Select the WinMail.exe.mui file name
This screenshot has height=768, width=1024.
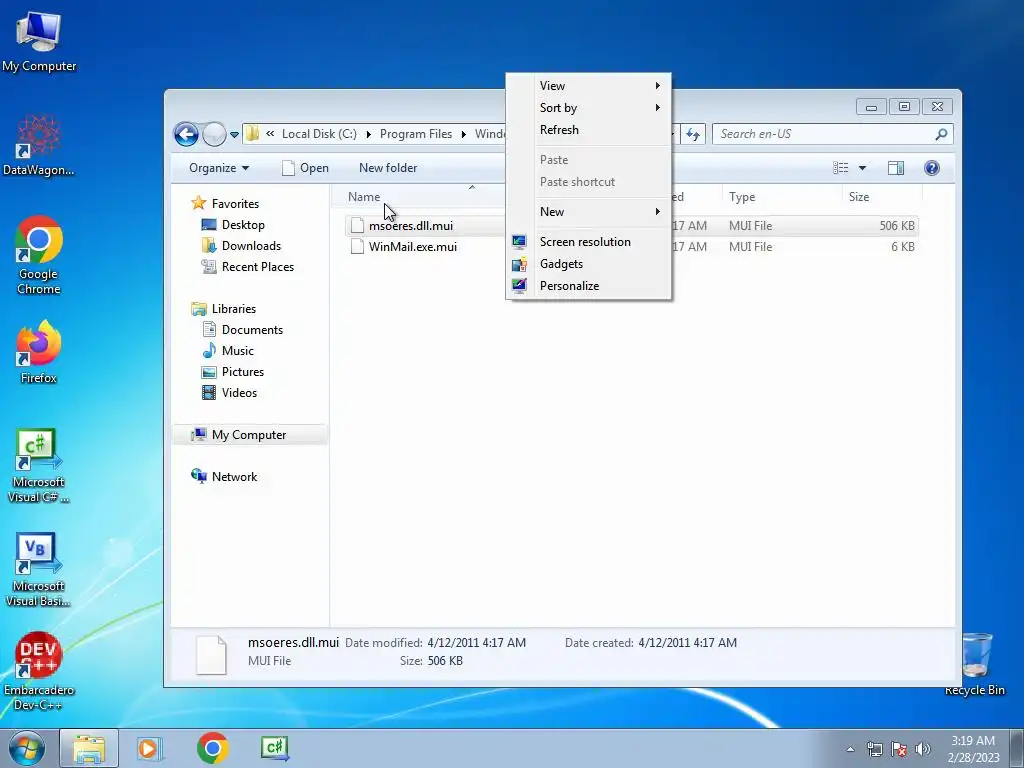[413, 247]
